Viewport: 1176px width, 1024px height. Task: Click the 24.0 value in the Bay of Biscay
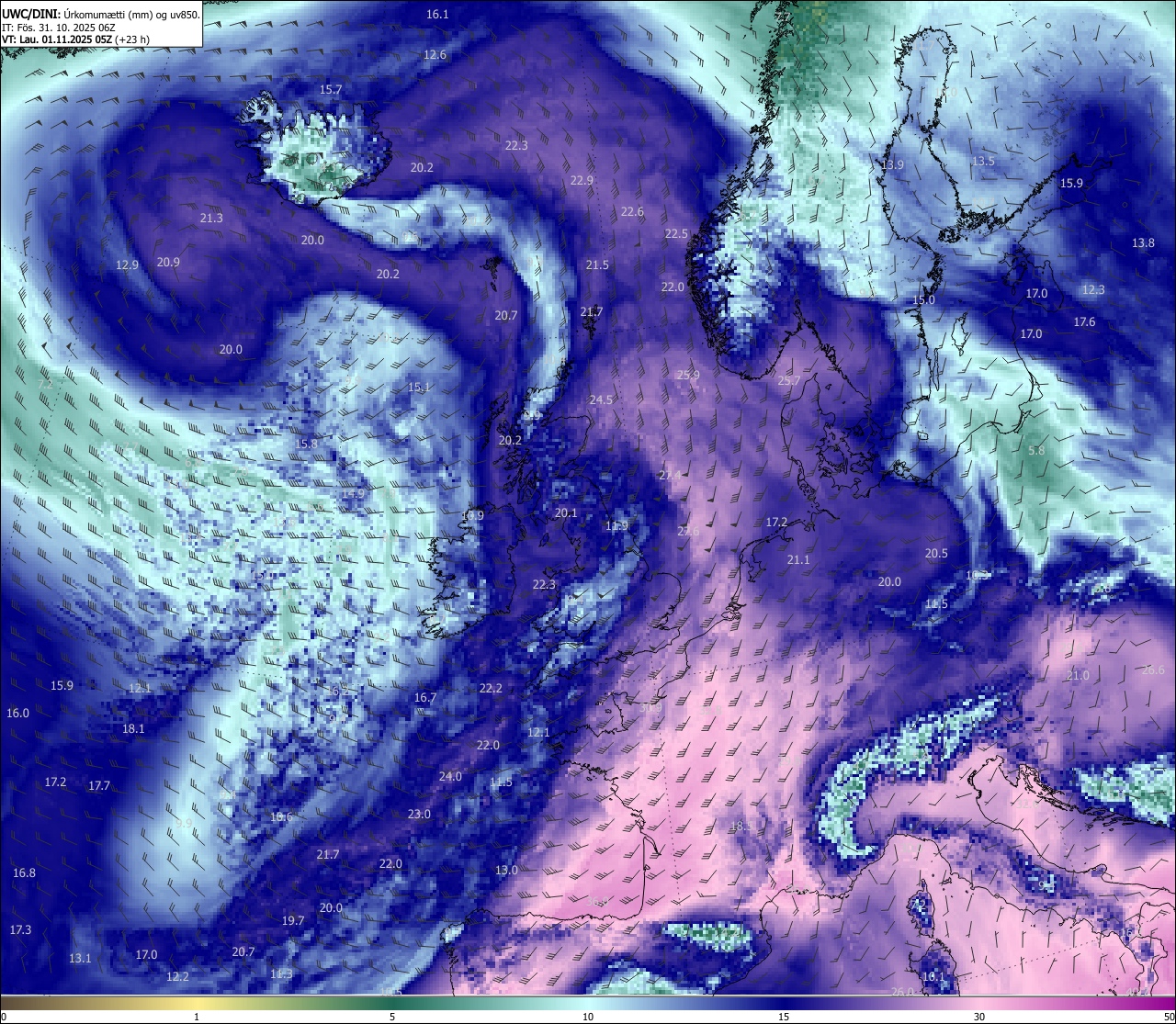click(x=450, y=777)
